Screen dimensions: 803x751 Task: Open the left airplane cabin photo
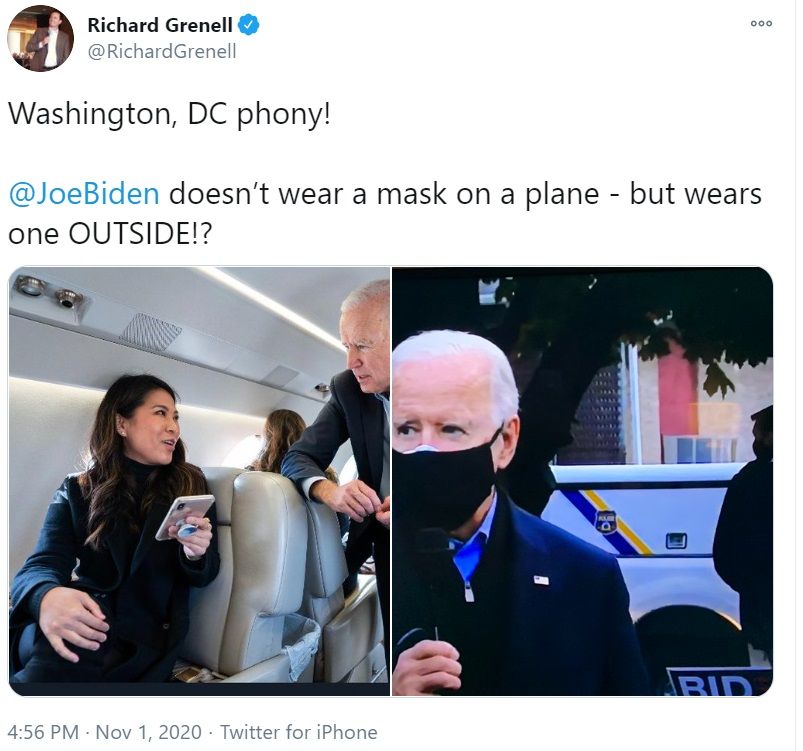point(199,481)
